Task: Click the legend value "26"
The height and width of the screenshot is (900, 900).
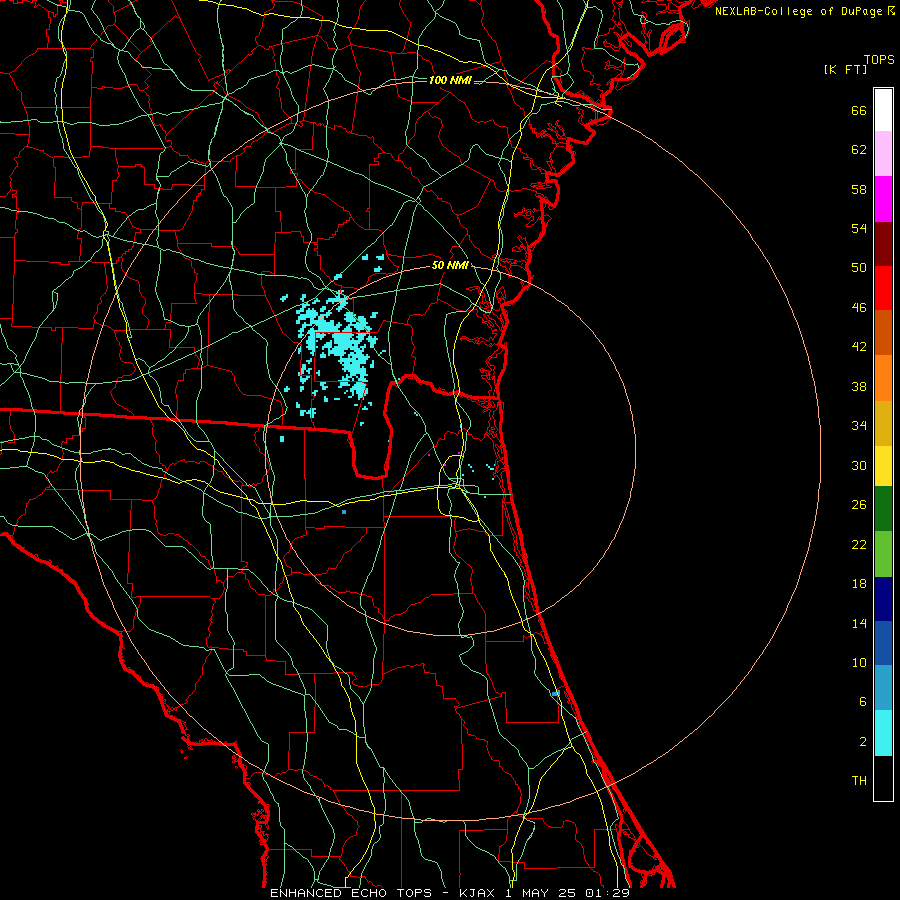Action: coord(859,505)
